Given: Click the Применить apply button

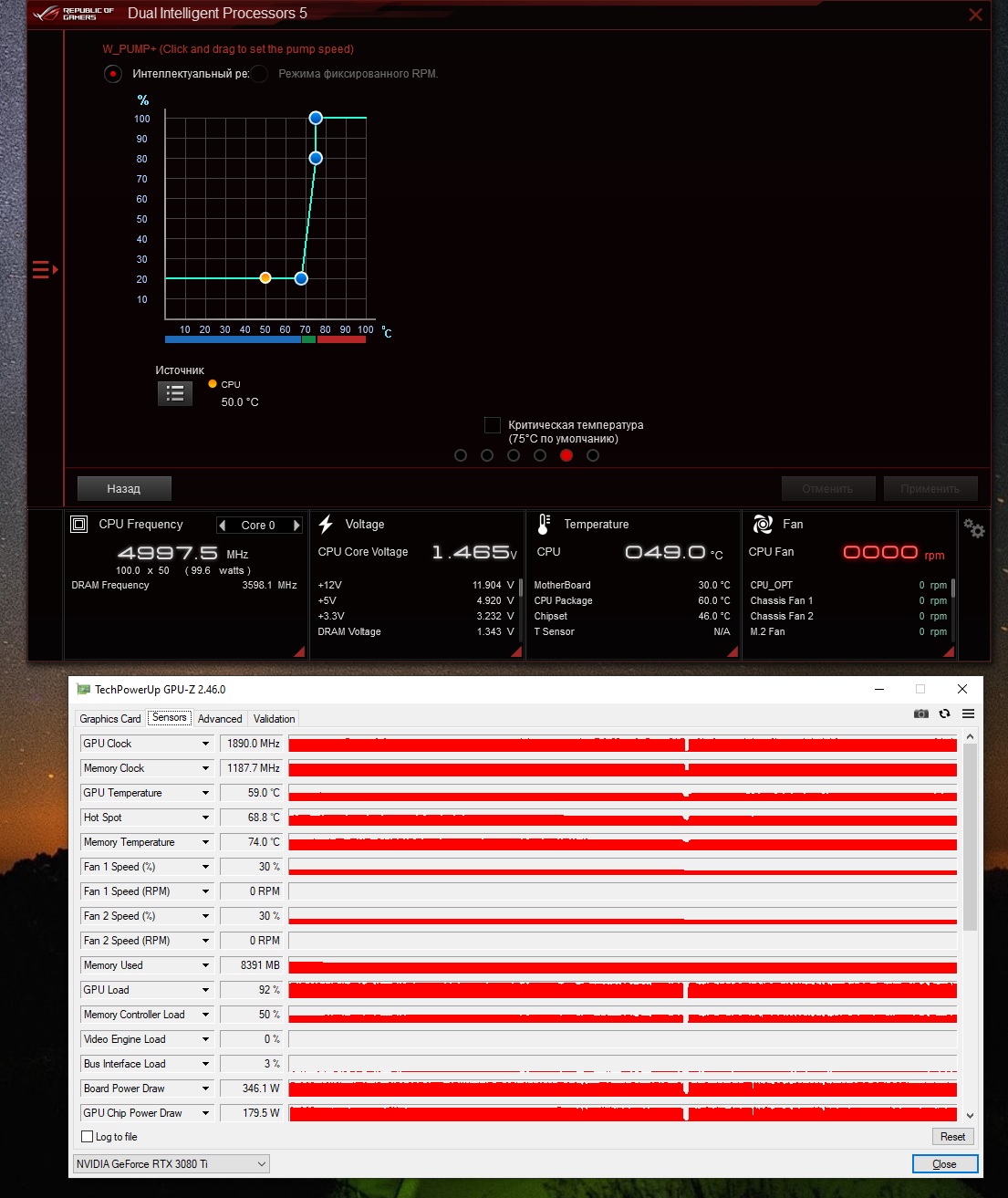Looking at the screenshot, I should [930, 489].
